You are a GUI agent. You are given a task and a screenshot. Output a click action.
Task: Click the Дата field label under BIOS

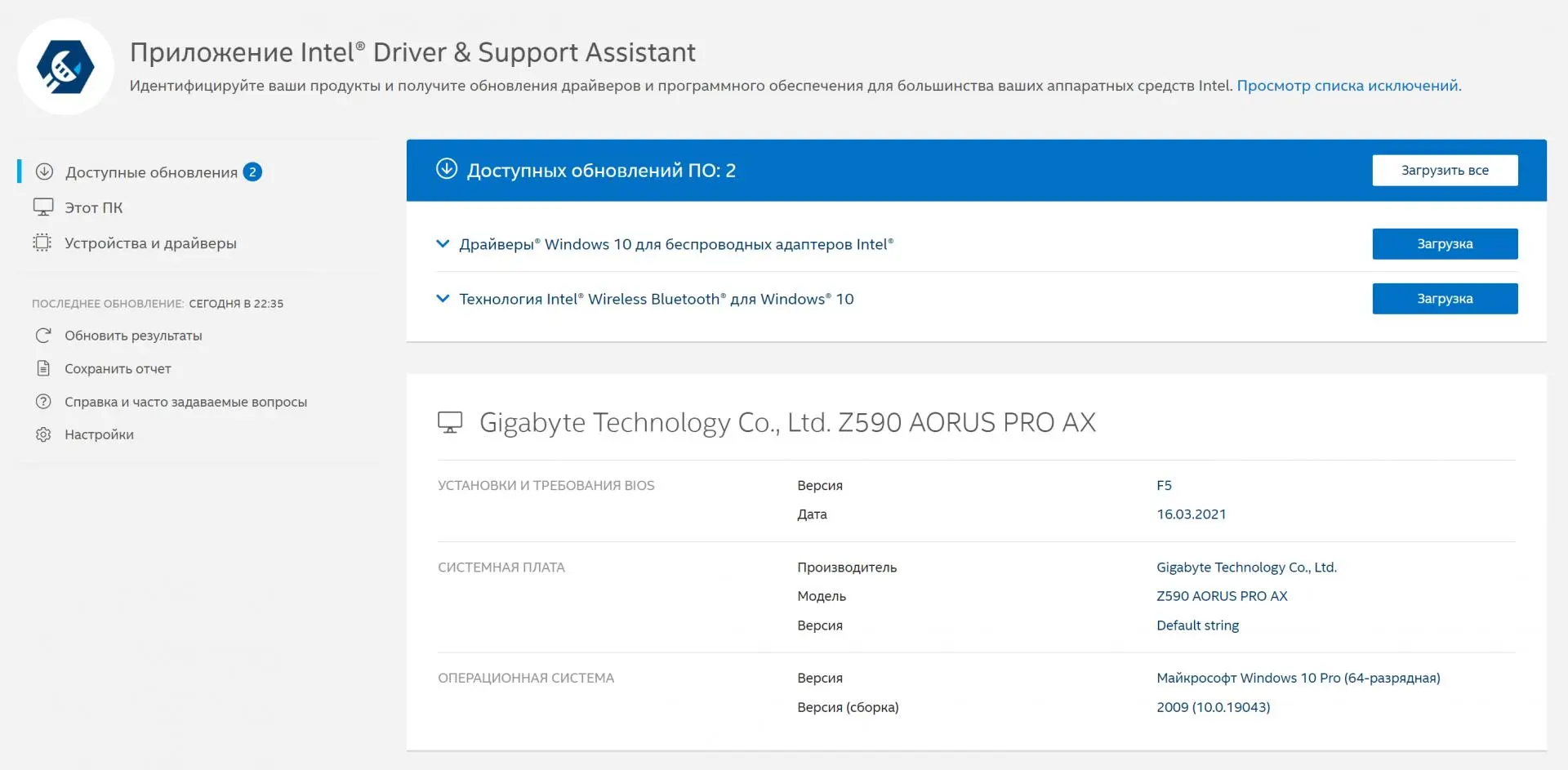812,514
